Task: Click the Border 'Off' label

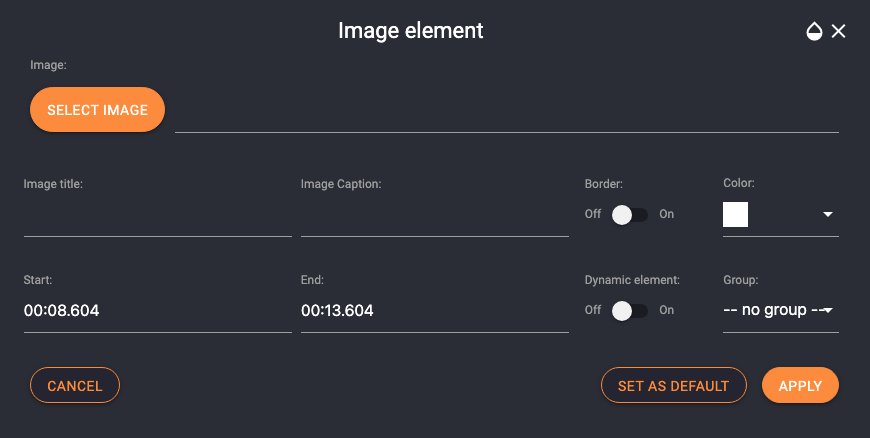Action: (x=593, y=214)
